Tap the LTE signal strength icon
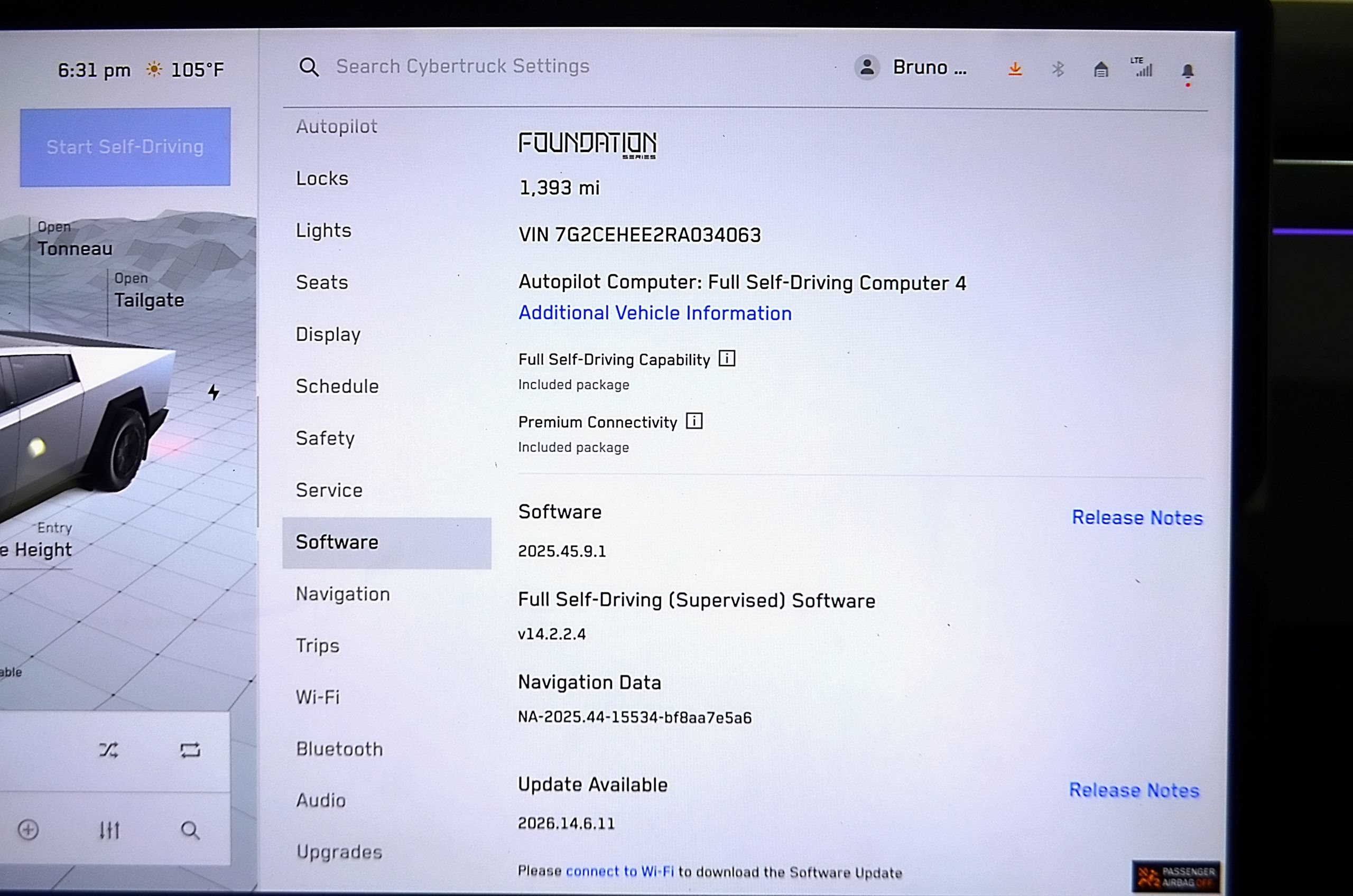The width and height of the screenshot is (1353, 896). [x=1142, y=67]
